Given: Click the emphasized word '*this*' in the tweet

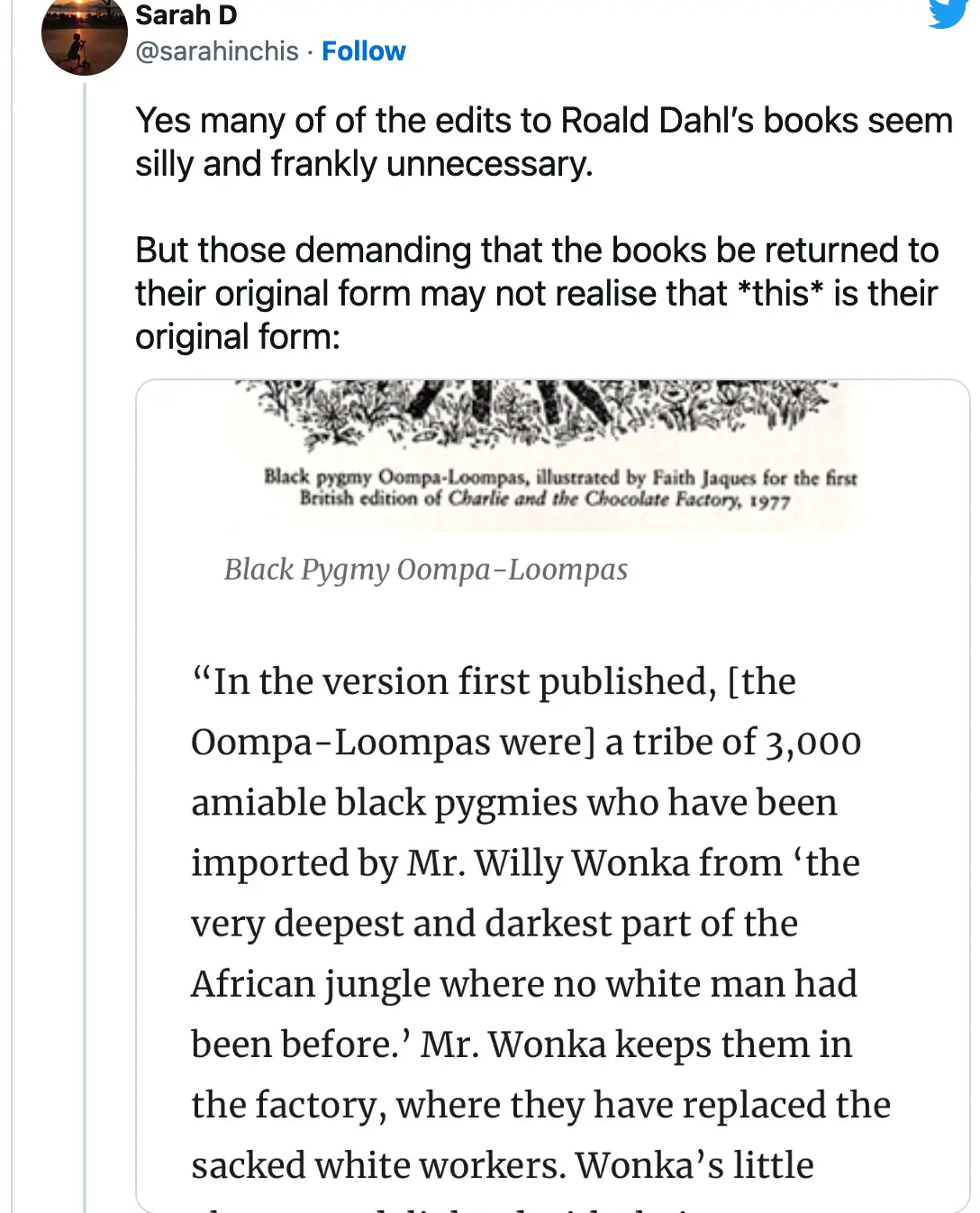Looking at the screenshot, I should coord(780,294).
